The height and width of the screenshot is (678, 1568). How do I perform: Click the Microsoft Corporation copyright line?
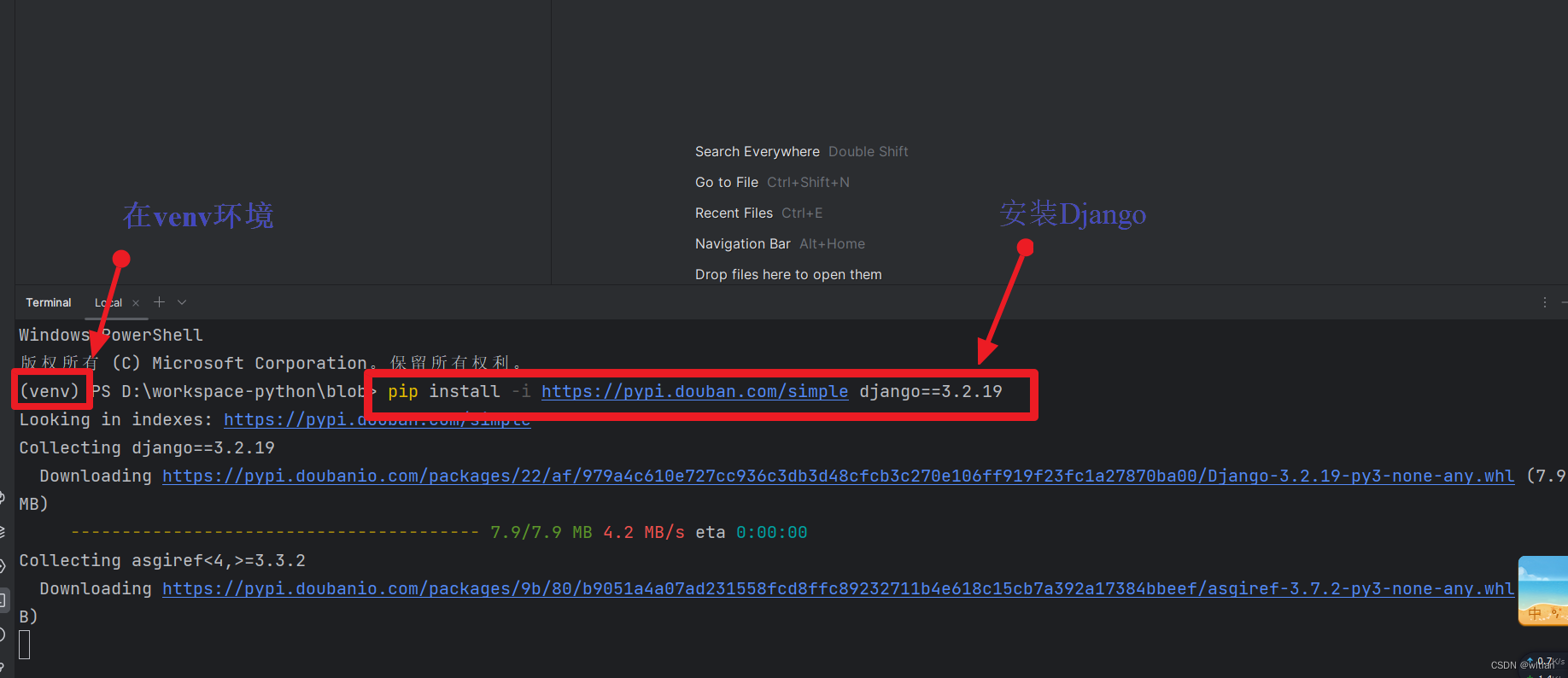click(x=270, y=363)
